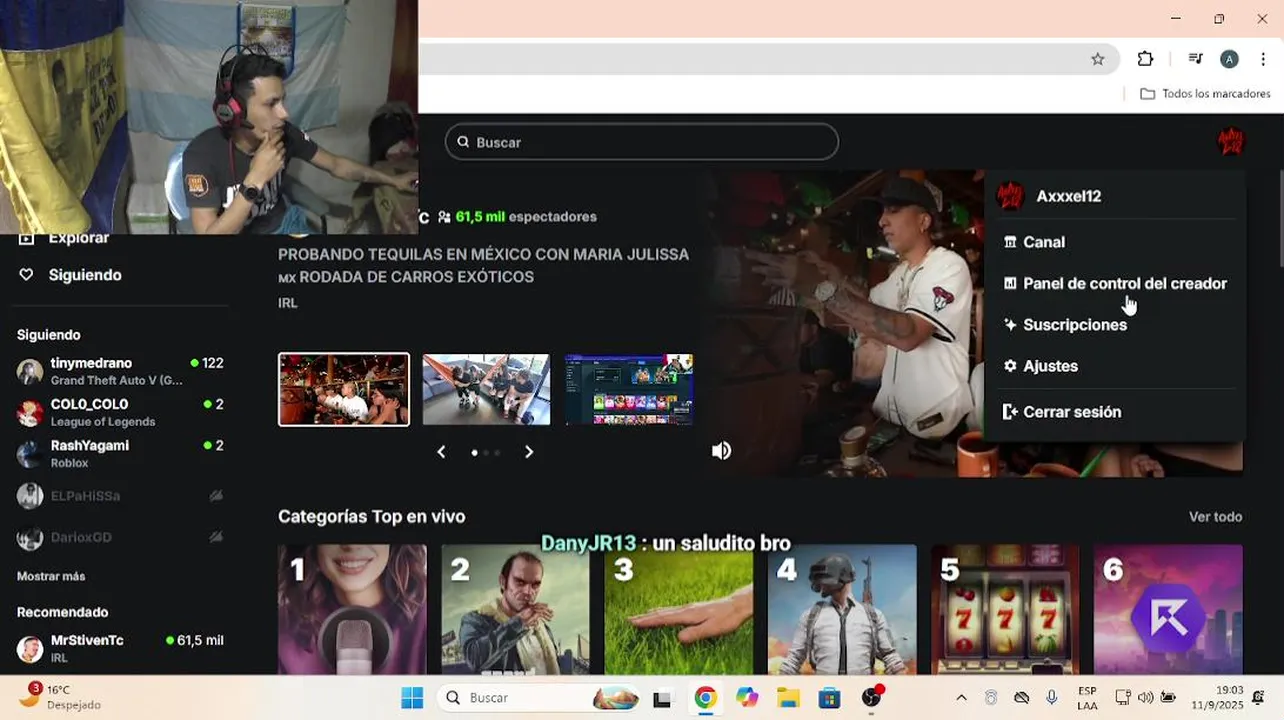Open tinymedrano channel in sidebar
Screen dimensions: 1284x720
pyautogui.click(x=120, y=372)
